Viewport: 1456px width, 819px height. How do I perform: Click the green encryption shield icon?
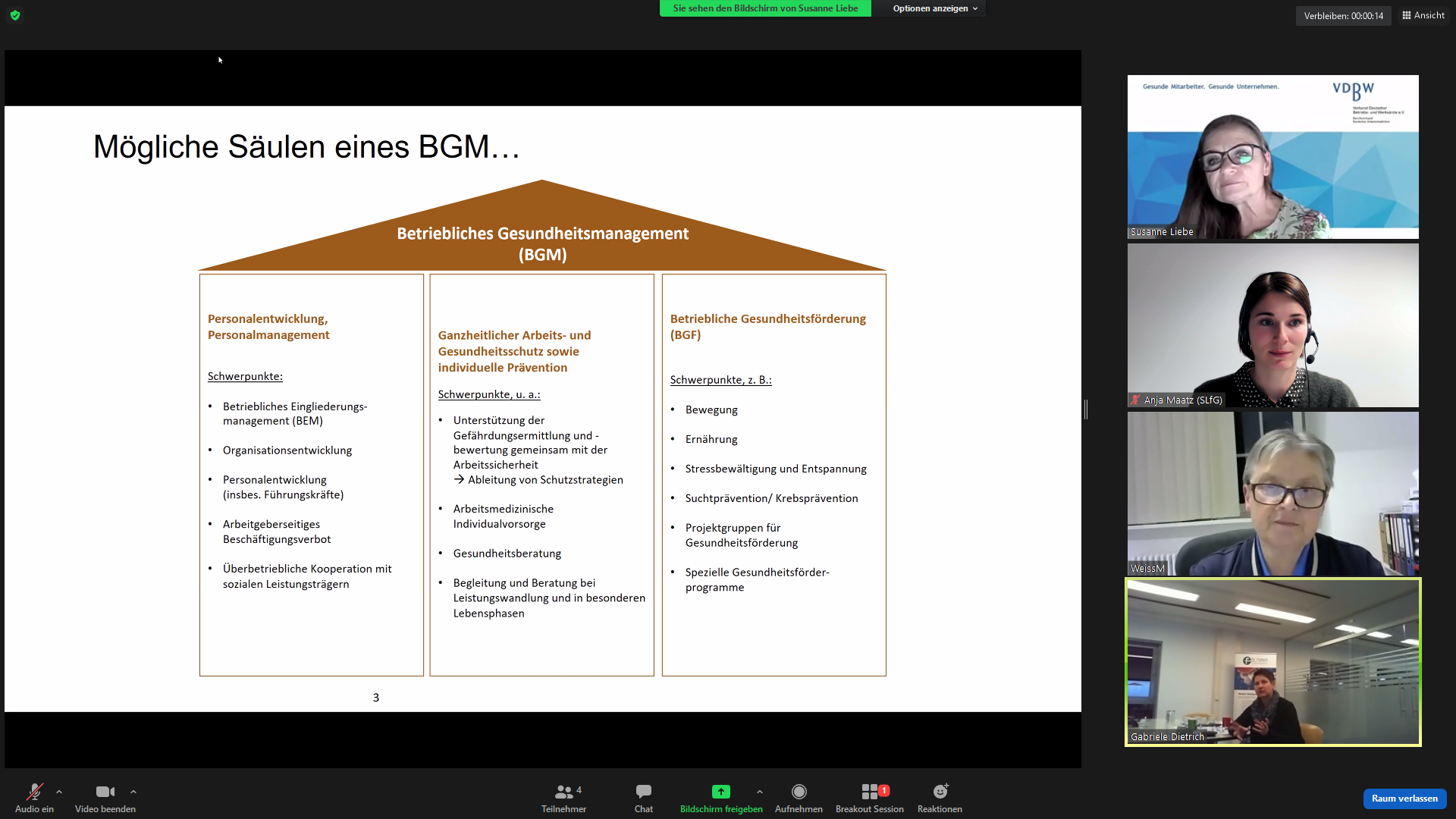click(15, 15)
